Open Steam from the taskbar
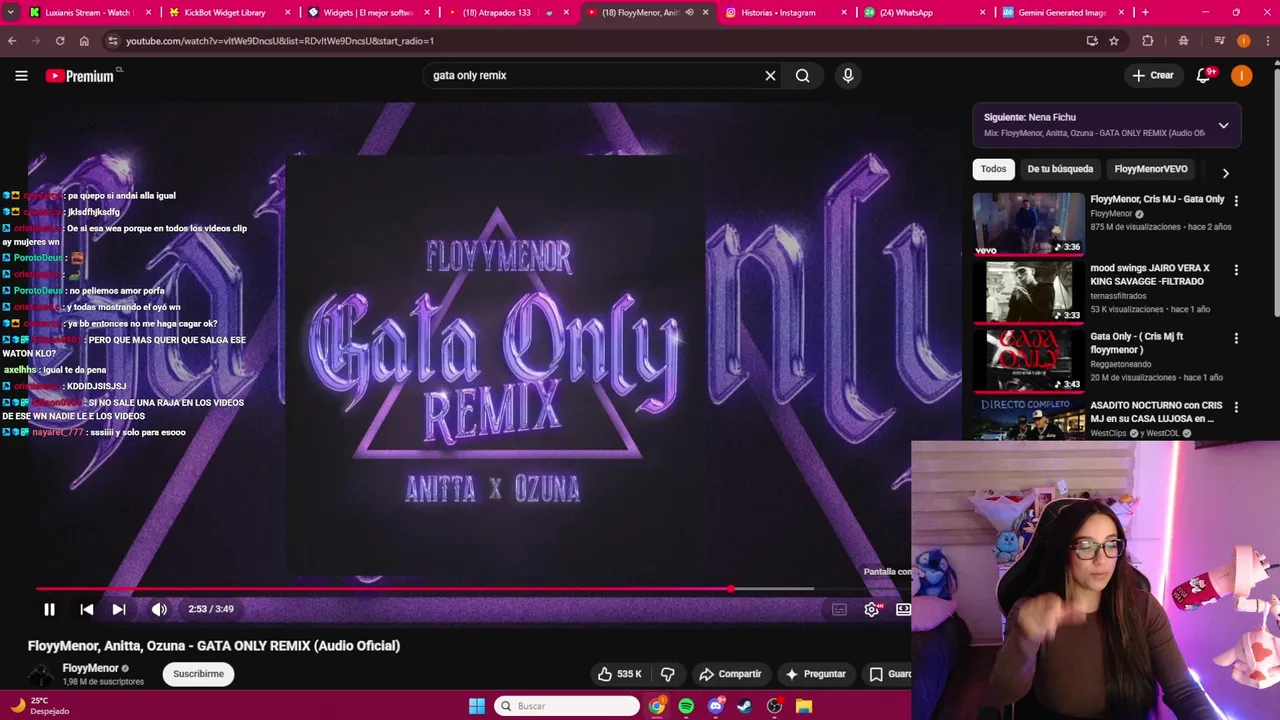 (745, 706)
